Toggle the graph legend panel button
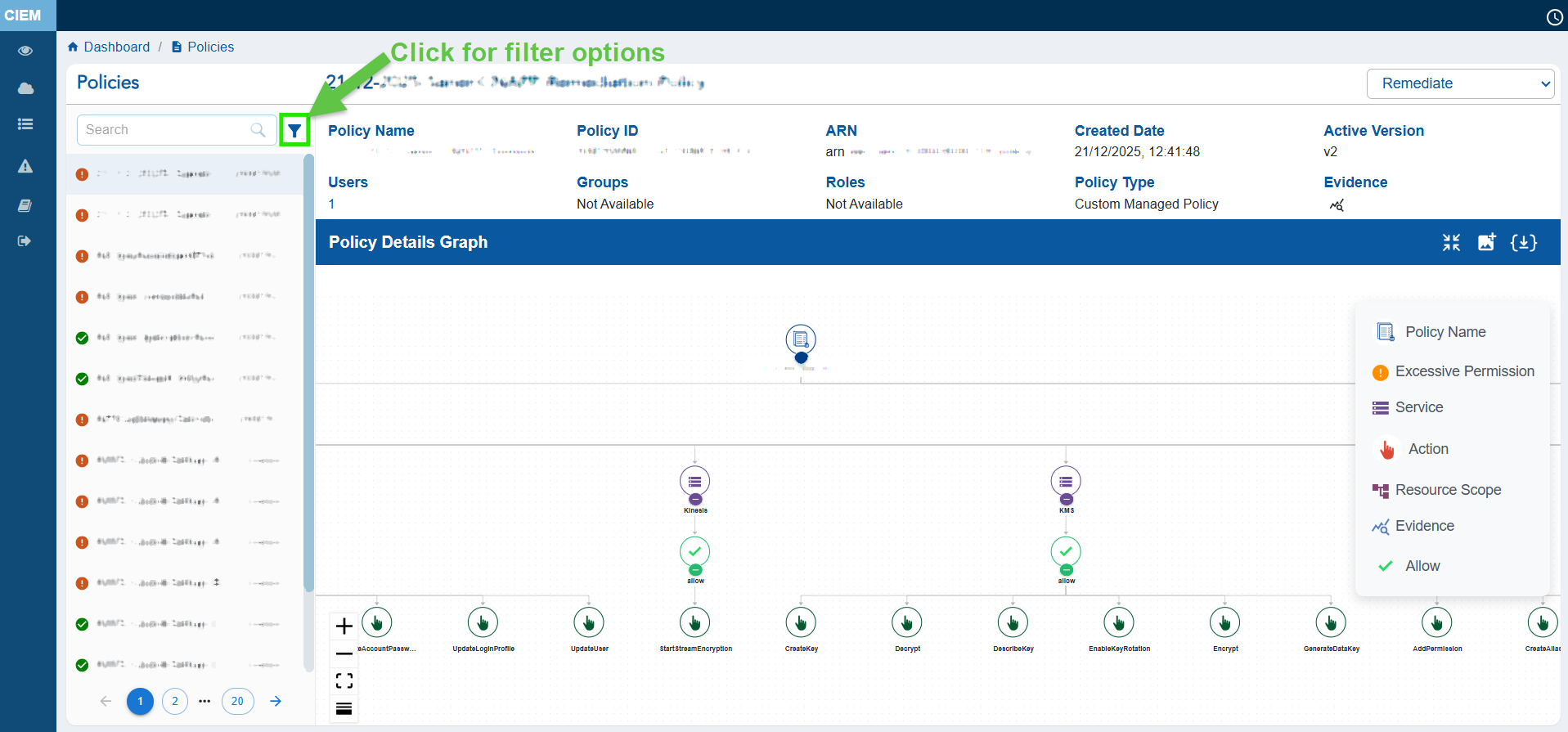 pyautogui.click(x=344, y=708)
